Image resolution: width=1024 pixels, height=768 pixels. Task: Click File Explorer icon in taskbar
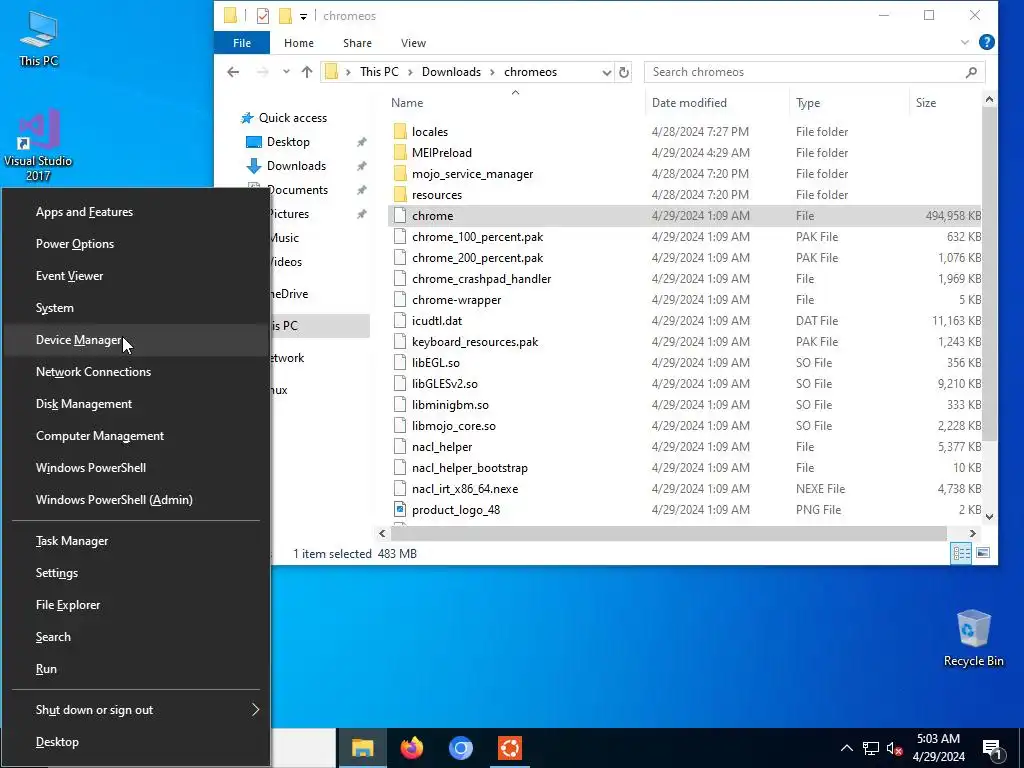click(x=362, y=748)
